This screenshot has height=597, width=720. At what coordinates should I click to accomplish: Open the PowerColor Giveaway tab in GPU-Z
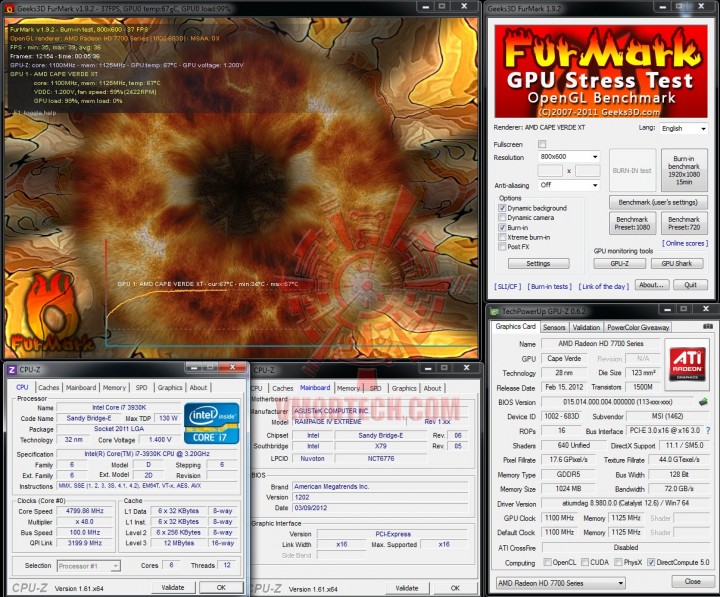tap(638, 327)
